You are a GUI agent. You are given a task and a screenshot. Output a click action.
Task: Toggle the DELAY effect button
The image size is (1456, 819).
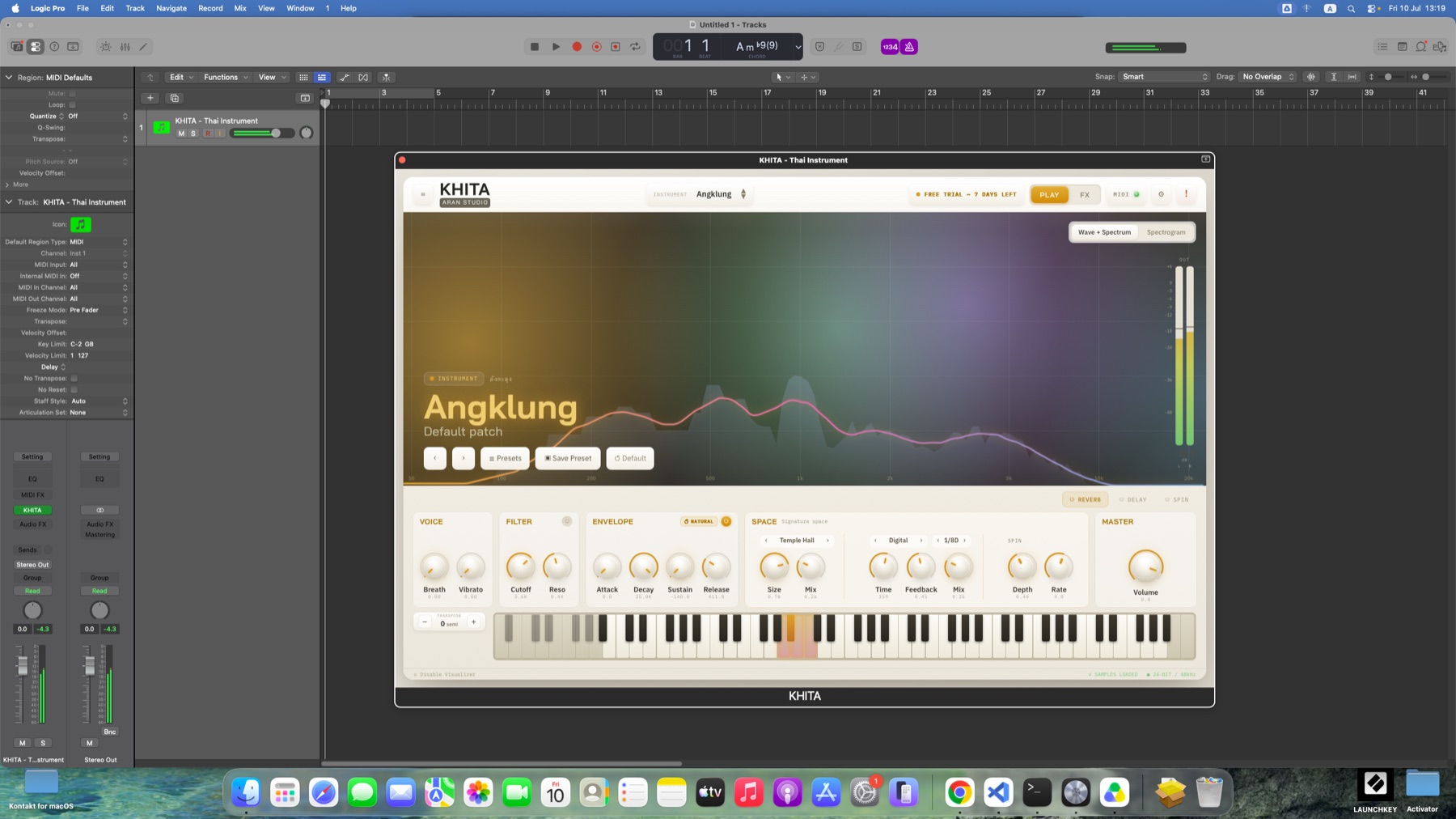[x=1133, y=499]
